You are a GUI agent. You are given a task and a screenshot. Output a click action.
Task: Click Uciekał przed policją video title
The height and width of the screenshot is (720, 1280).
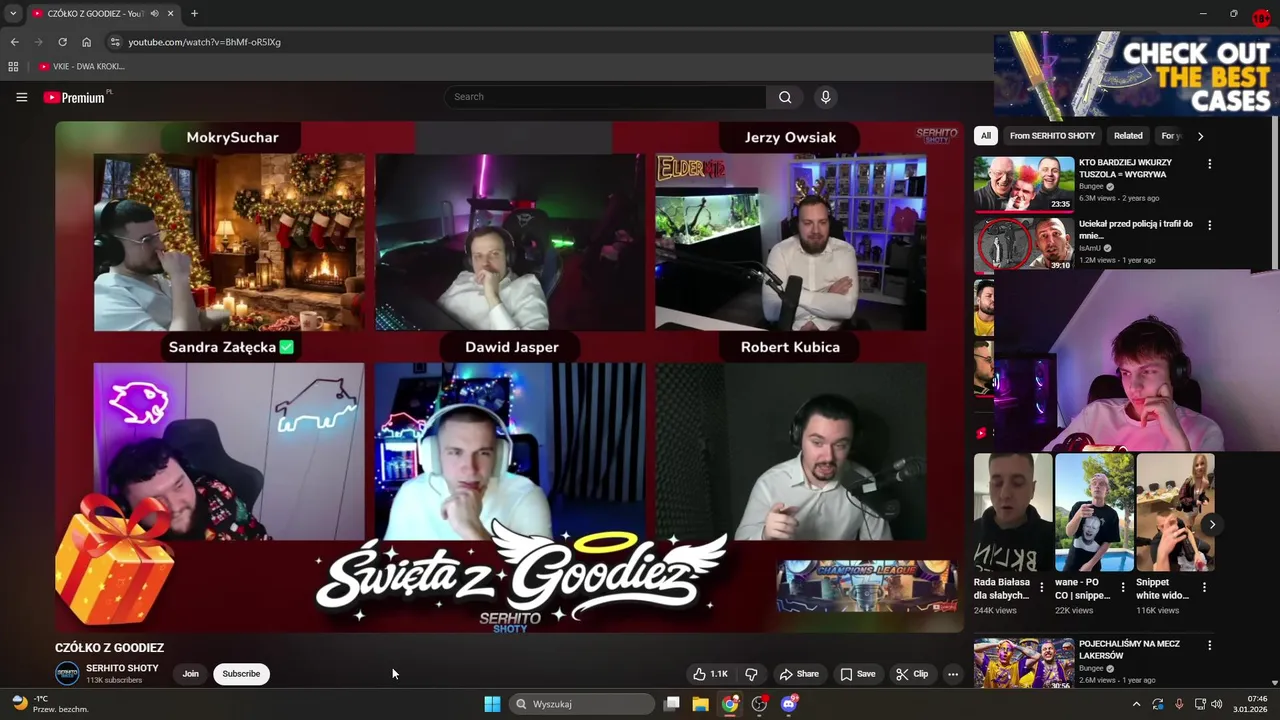[1135, 230]
